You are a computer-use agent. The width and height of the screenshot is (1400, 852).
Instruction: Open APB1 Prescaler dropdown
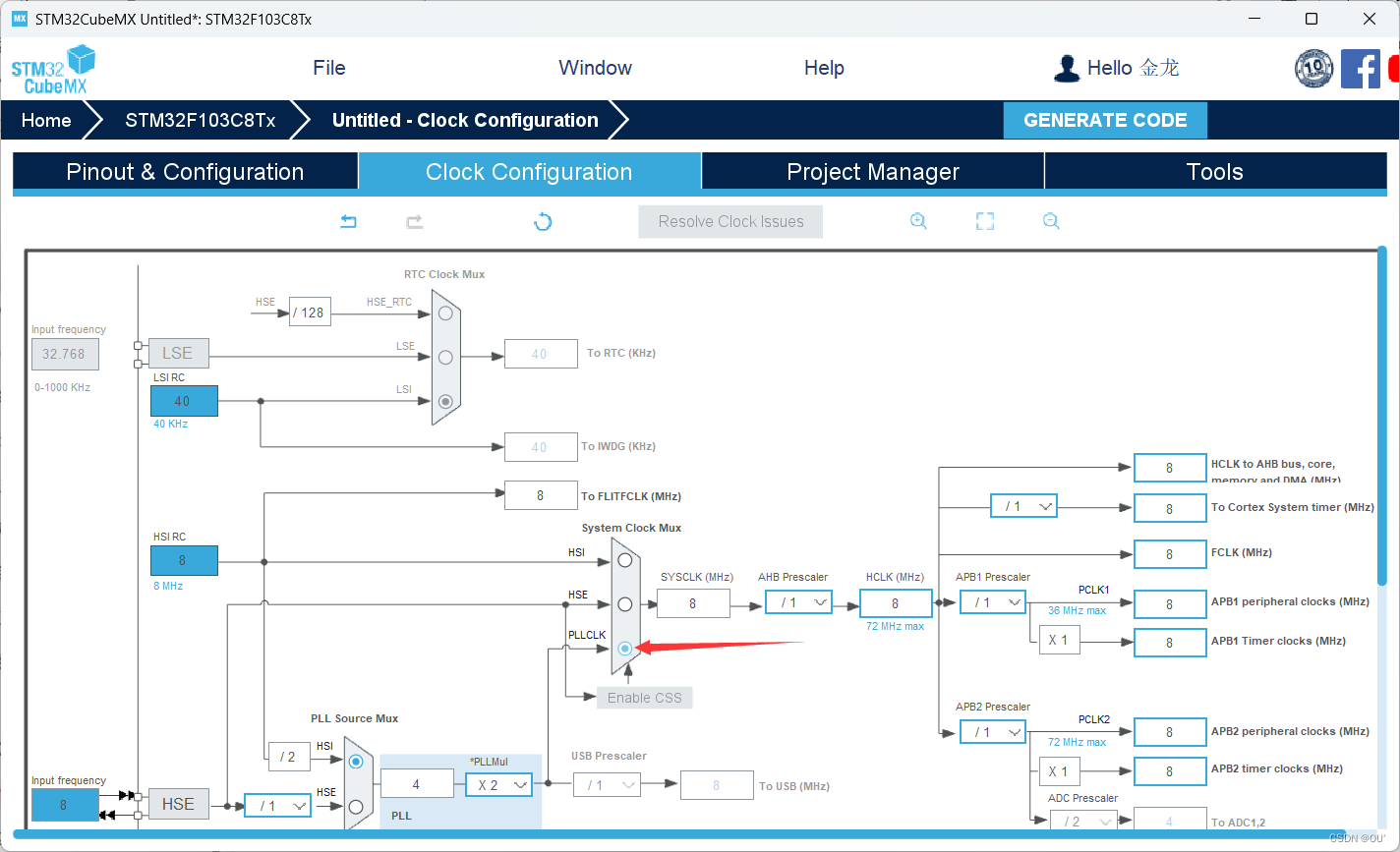coord(993,602)
